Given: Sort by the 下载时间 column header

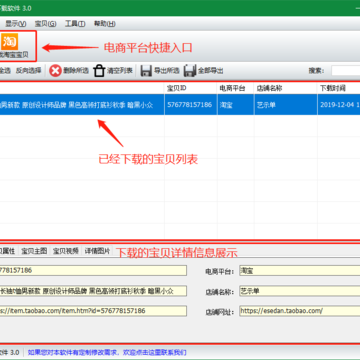Looking at the screenshot, I should click(339, 88).
